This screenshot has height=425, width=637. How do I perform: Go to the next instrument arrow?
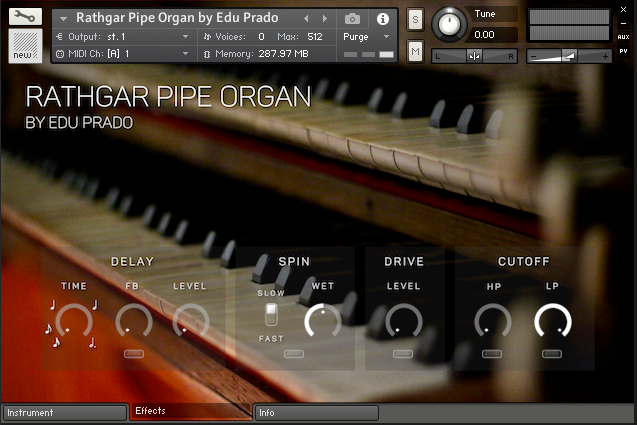pyautogui.click(x=323, y=18)
